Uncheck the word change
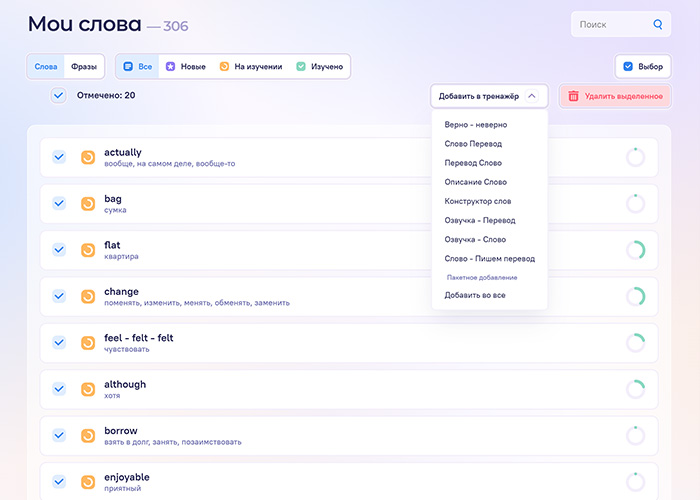The image size is (700, 500). point(59,296)
